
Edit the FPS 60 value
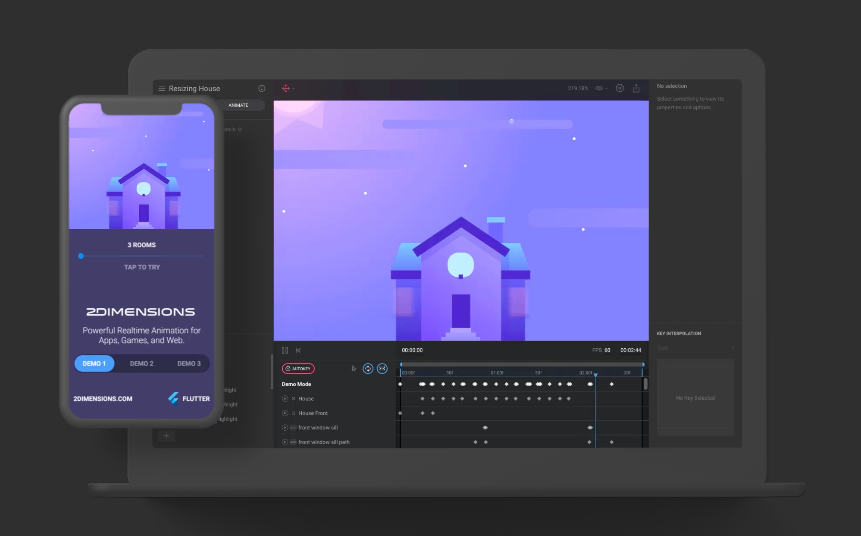coord(607,350)
